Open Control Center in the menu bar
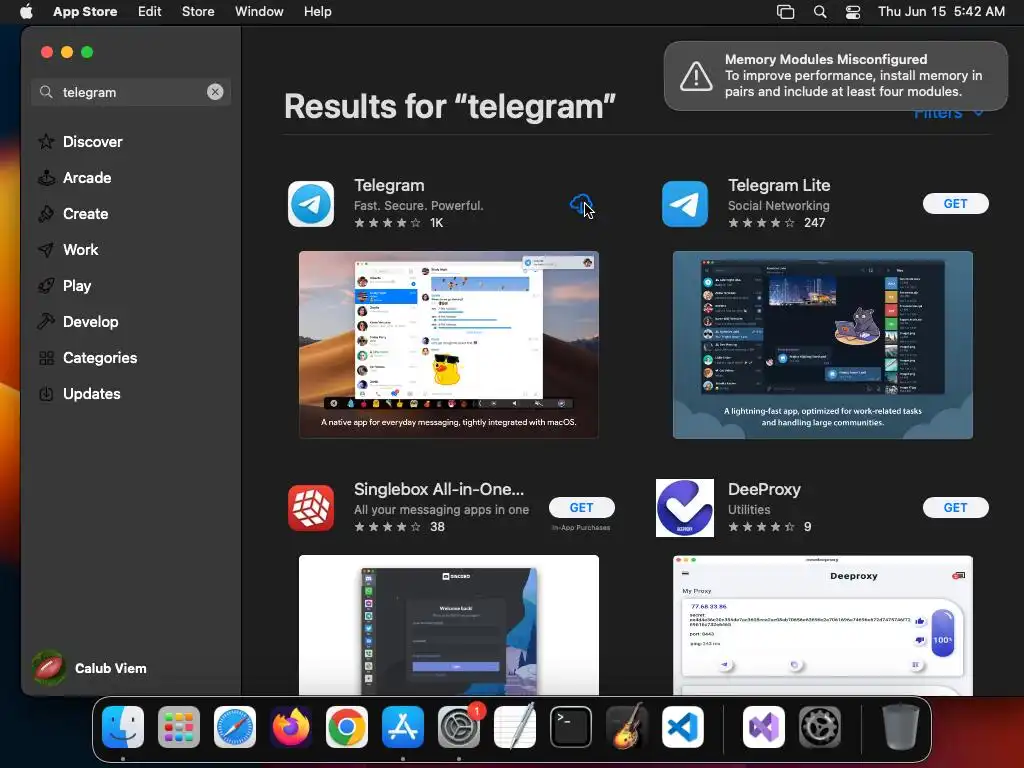Image resolution: width=1024 pixels, height=768 pixels. (x=852, y=12)
